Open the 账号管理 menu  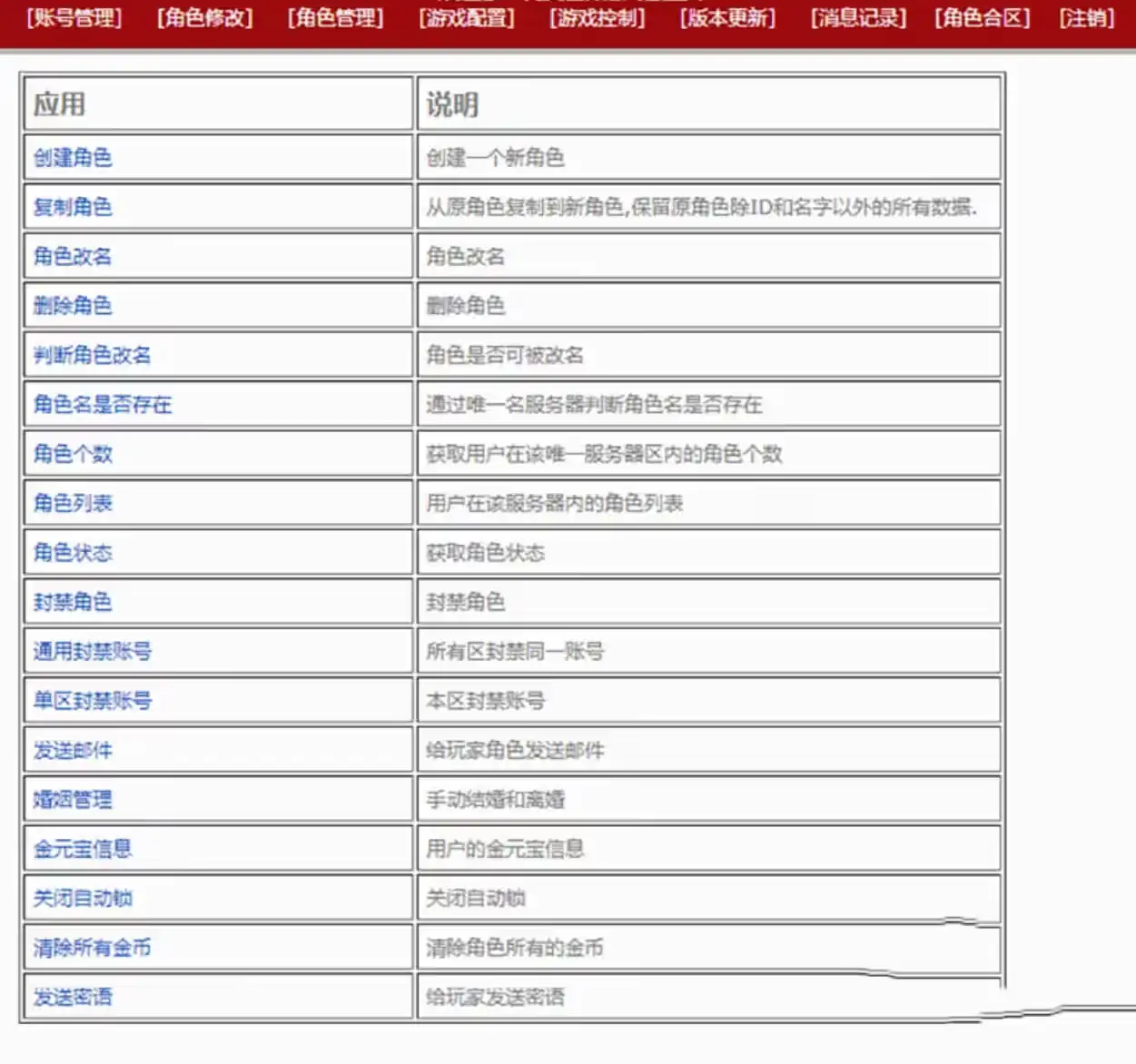(x=74, y=18)
